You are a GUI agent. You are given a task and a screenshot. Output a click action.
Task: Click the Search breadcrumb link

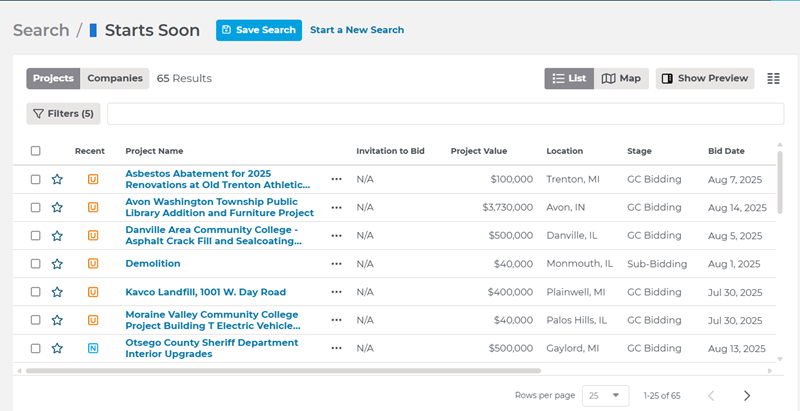click(41, 30)
